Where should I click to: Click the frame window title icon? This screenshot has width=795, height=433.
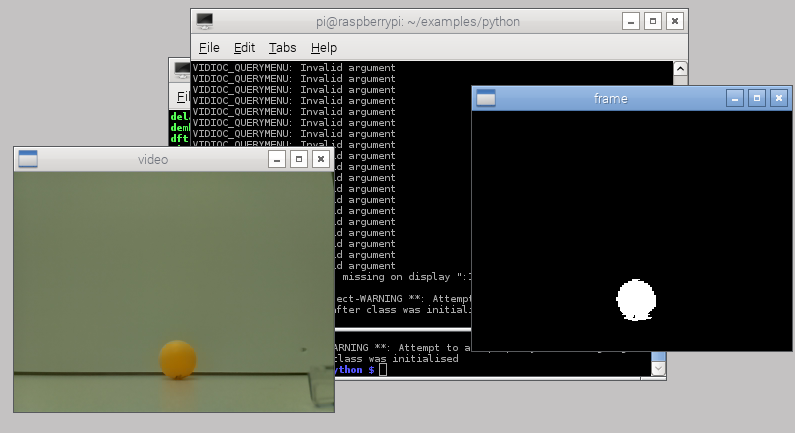point(486,98)
